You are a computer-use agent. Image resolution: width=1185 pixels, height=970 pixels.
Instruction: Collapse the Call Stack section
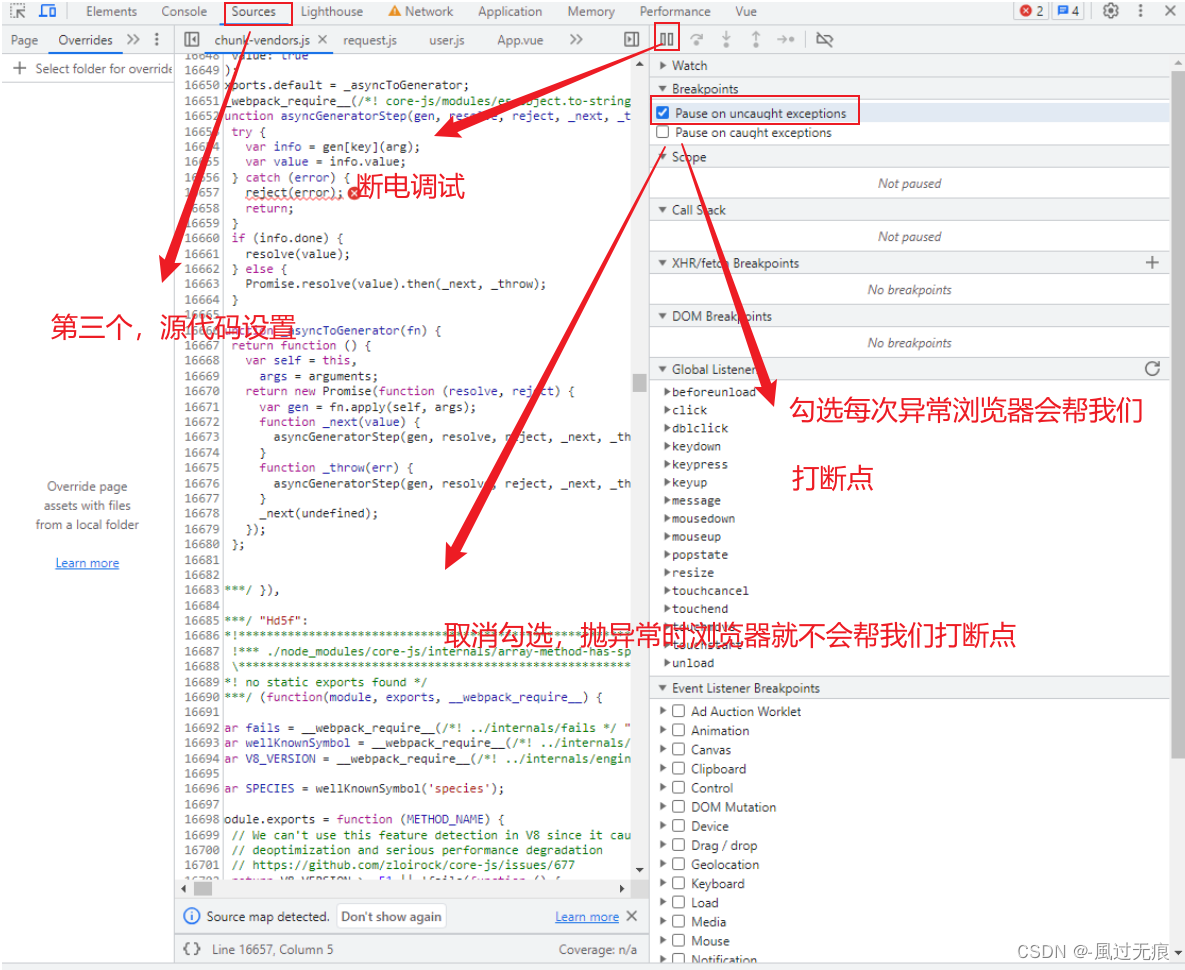pyautogui.click(x=663, y=210)
